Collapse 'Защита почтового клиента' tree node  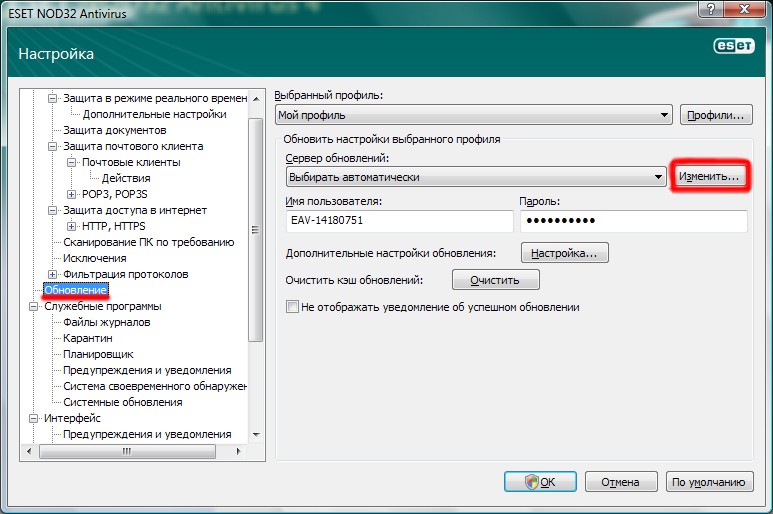pyautogui.click(x=52, y=146)
